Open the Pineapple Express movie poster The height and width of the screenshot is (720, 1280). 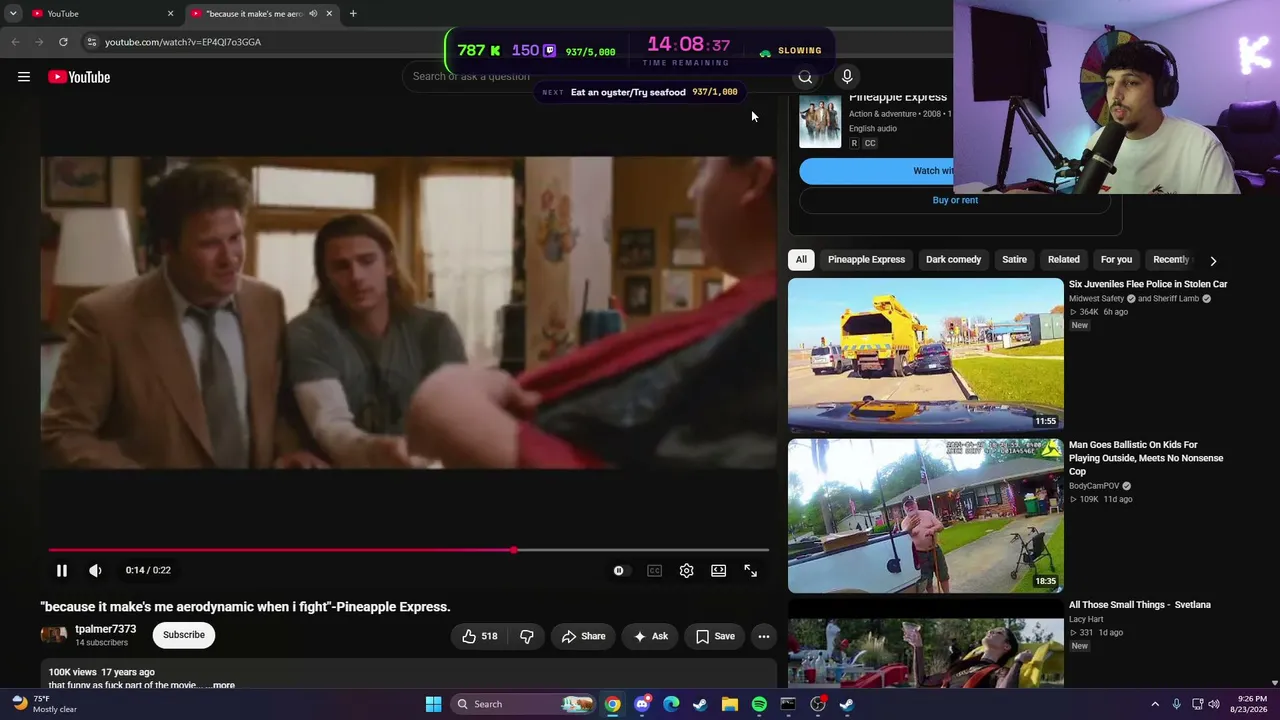pyautogui.click(x=820, y=121)
